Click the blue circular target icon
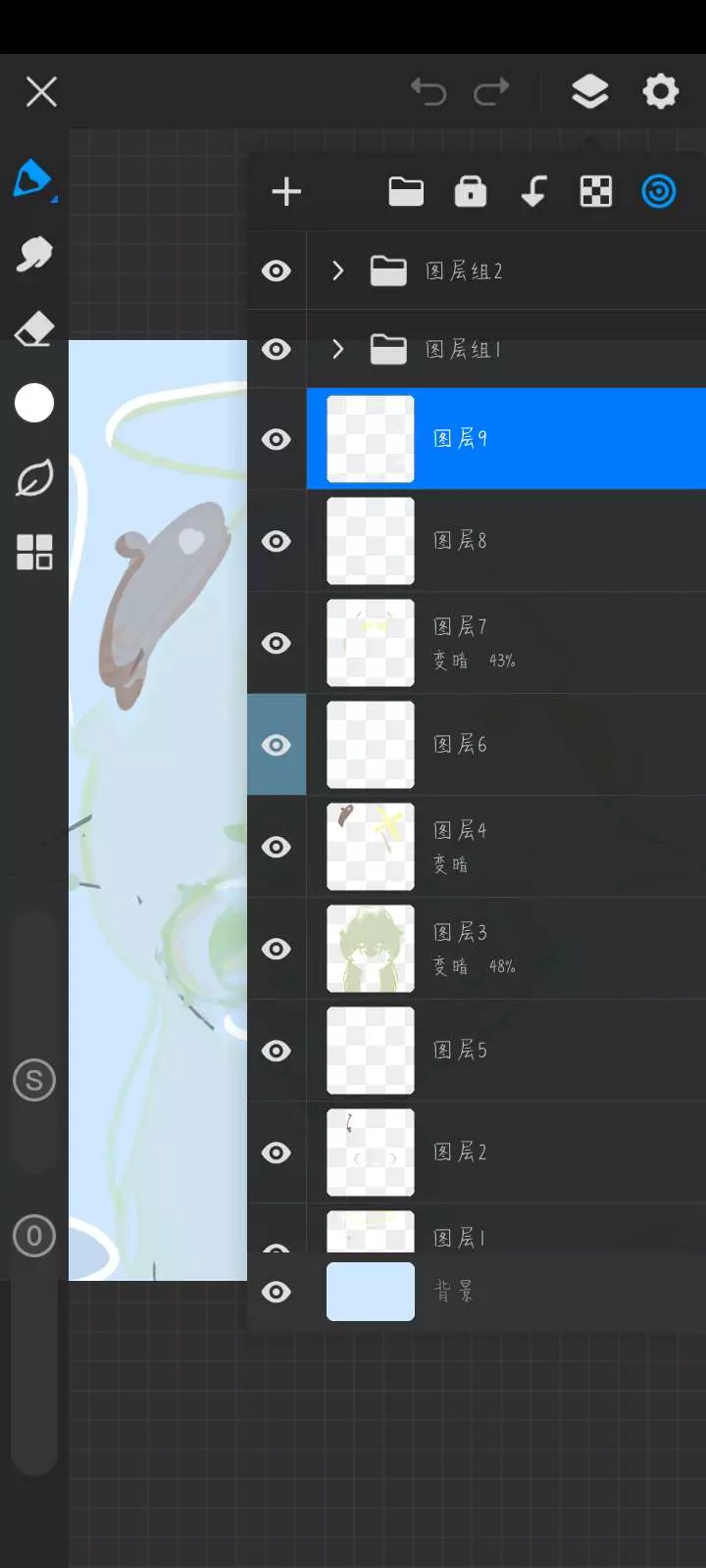 pos(659,191)
